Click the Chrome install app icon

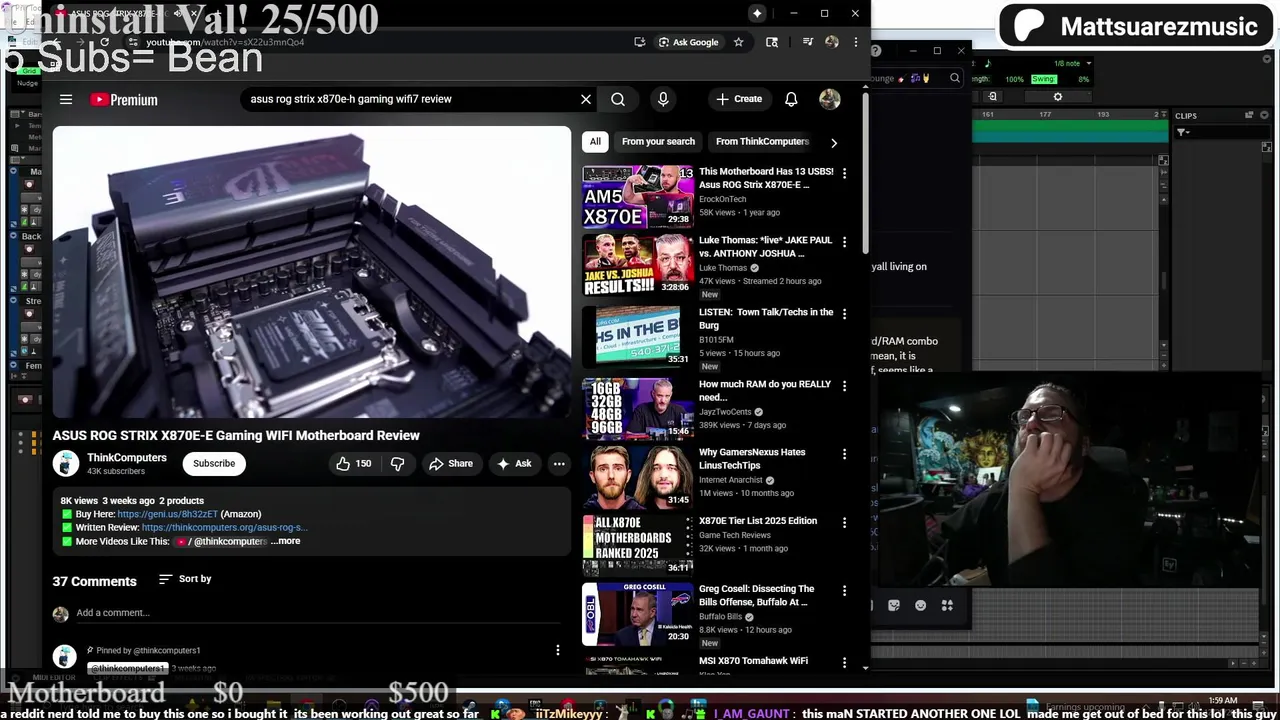tap(639, 42)
